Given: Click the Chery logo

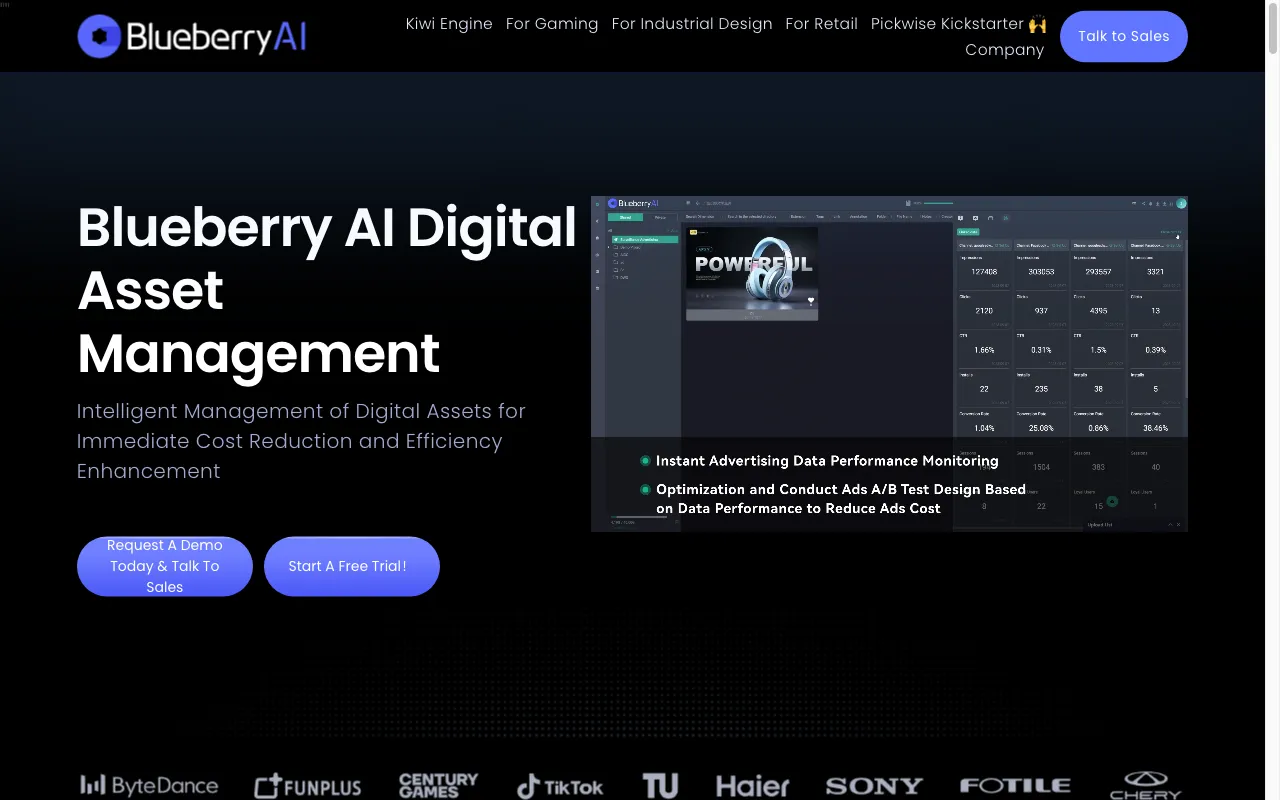Looking at the screenshot, I should pos(1145,786).
